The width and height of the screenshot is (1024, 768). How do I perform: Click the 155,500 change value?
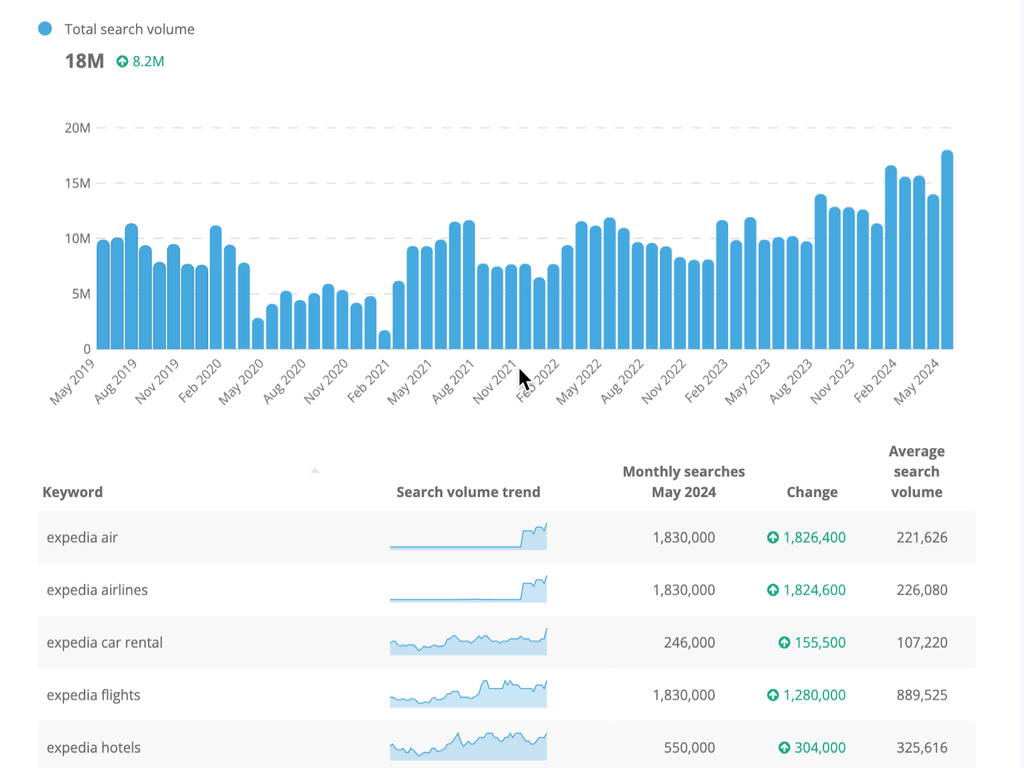[x=820, y=643]
